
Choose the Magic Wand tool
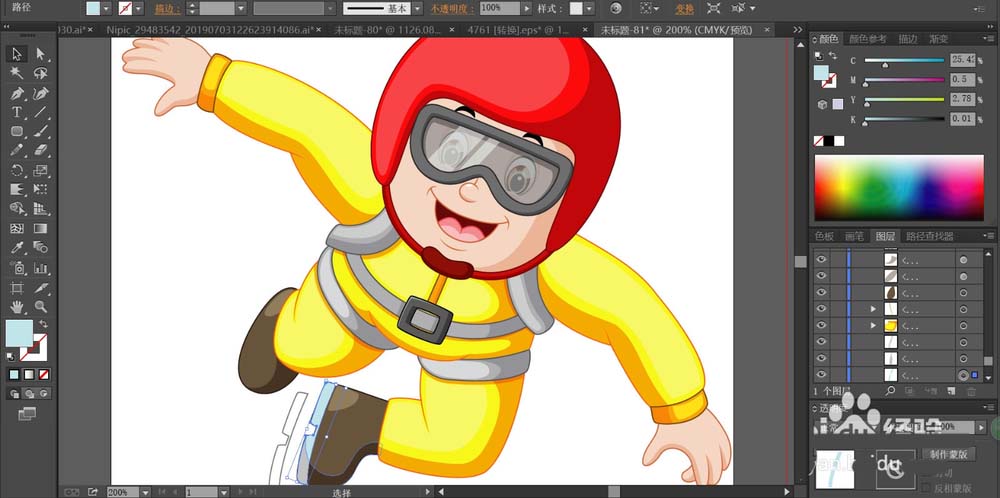pos(17,73)
